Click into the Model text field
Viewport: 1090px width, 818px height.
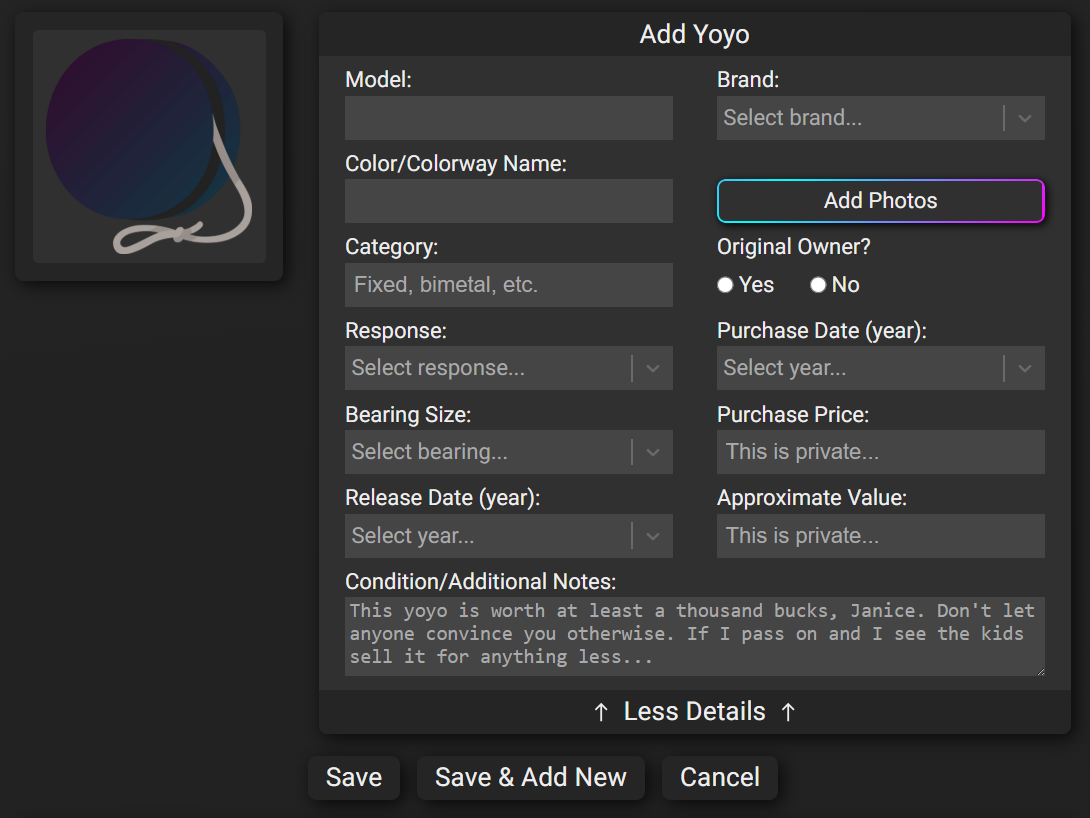[509, 118]
